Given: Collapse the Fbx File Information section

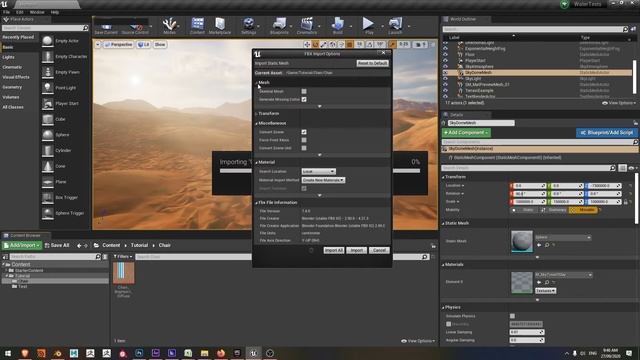Looking at the screenshot, I should tap(256, 202).
